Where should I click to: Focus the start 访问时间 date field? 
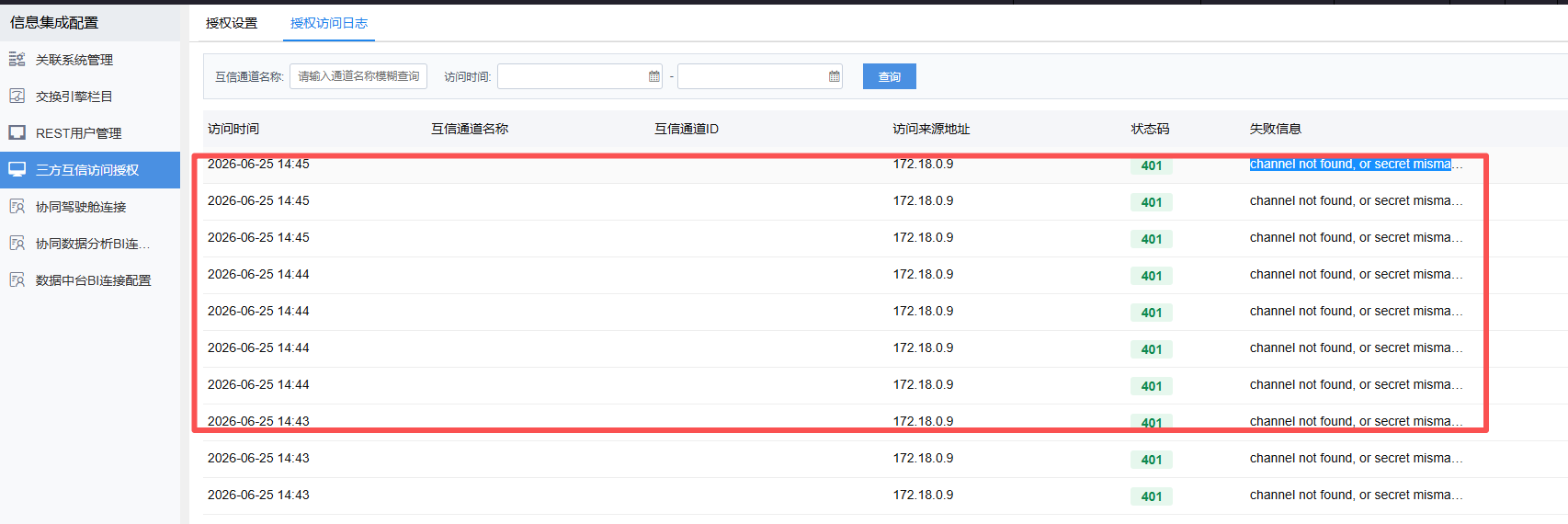pyautogui.click(x=580, y=76)
